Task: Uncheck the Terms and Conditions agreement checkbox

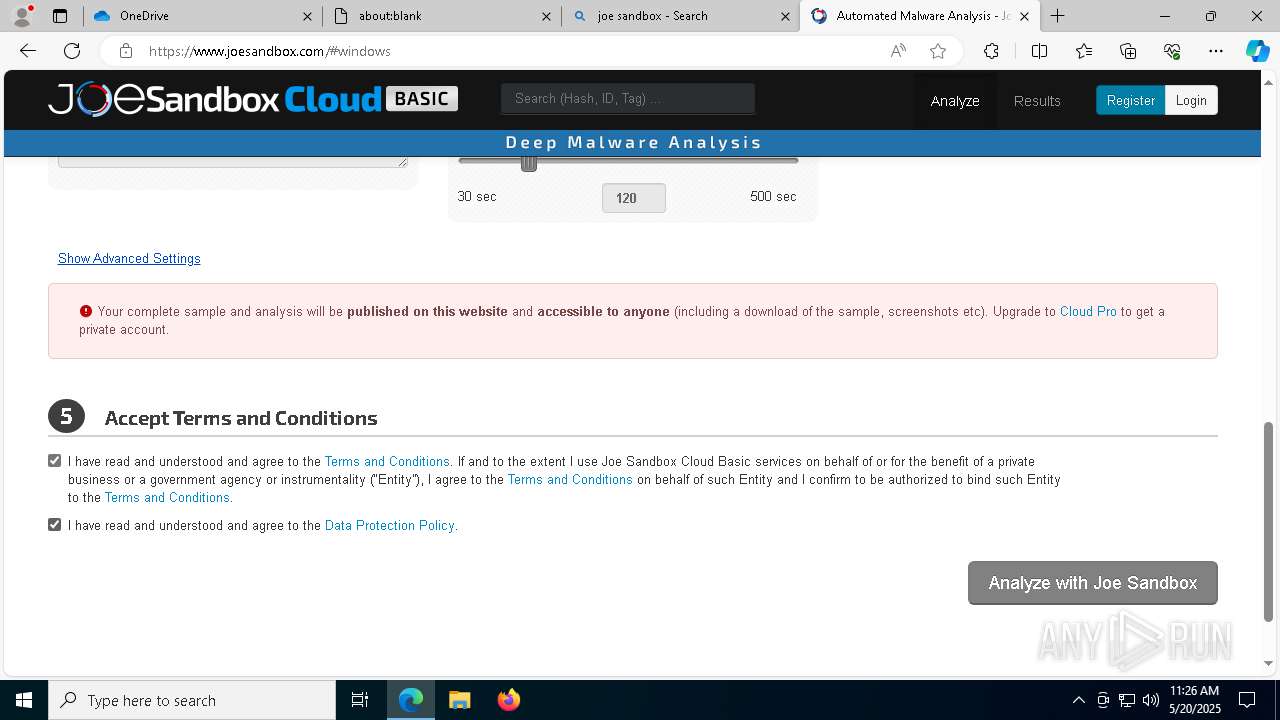Action: tap(54, 461)
